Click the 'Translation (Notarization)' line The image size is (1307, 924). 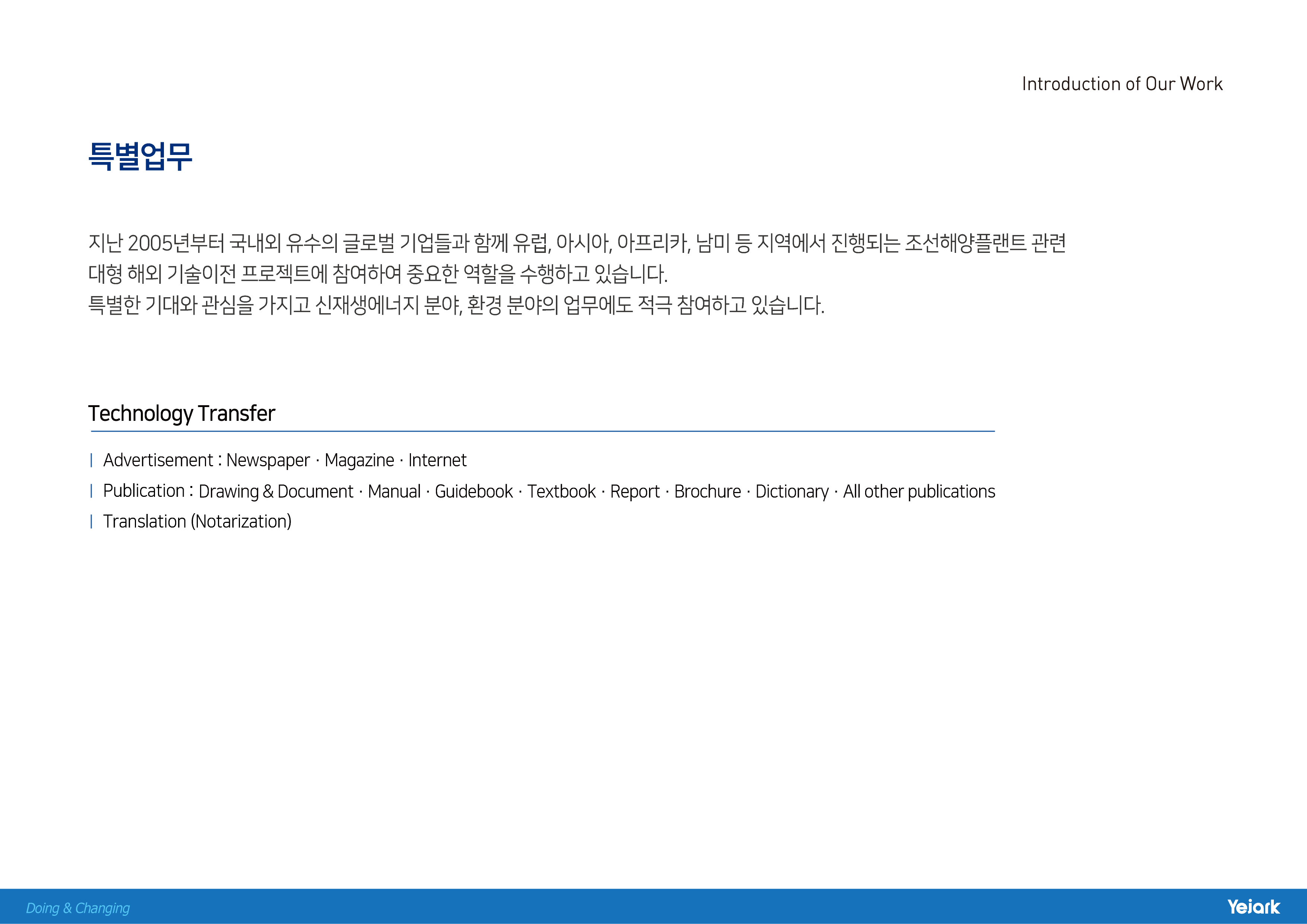tap(197, 521)
